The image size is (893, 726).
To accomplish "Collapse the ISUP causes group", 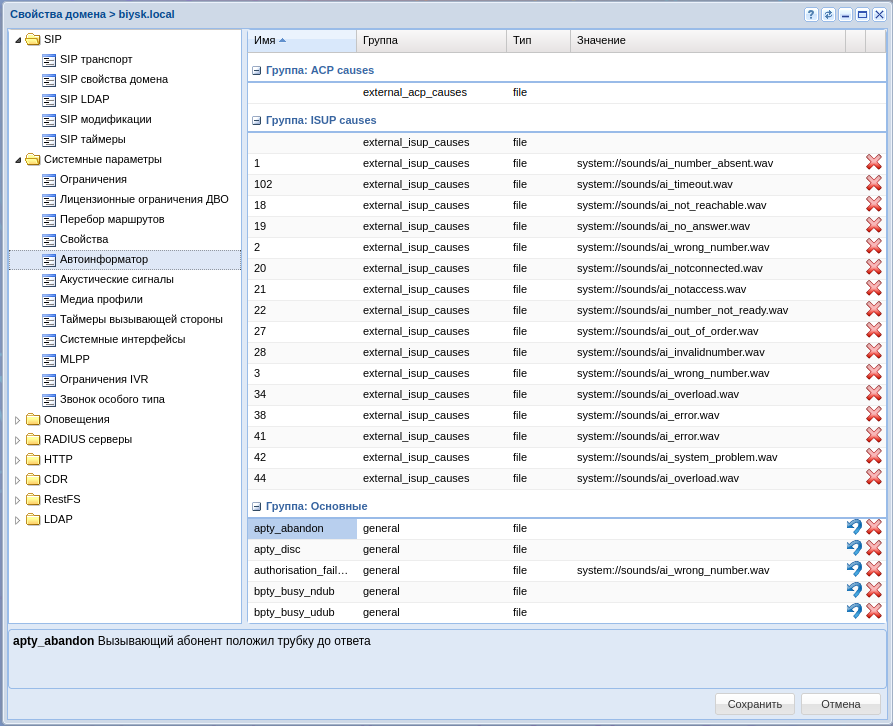I will 257,121.
